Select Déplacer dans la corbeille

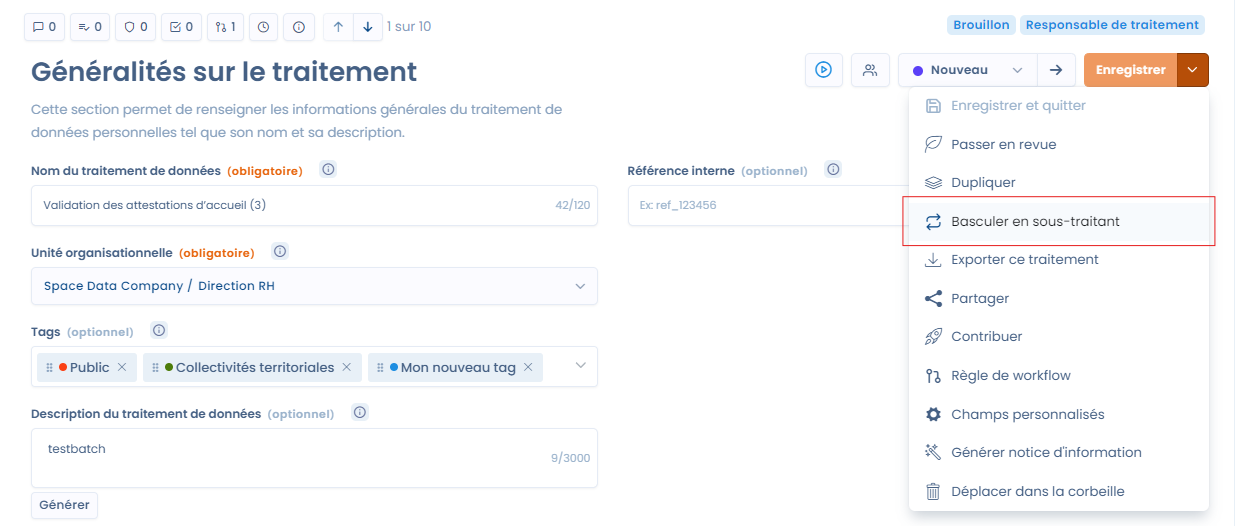pyautogui.click(x=1037, y=491)
